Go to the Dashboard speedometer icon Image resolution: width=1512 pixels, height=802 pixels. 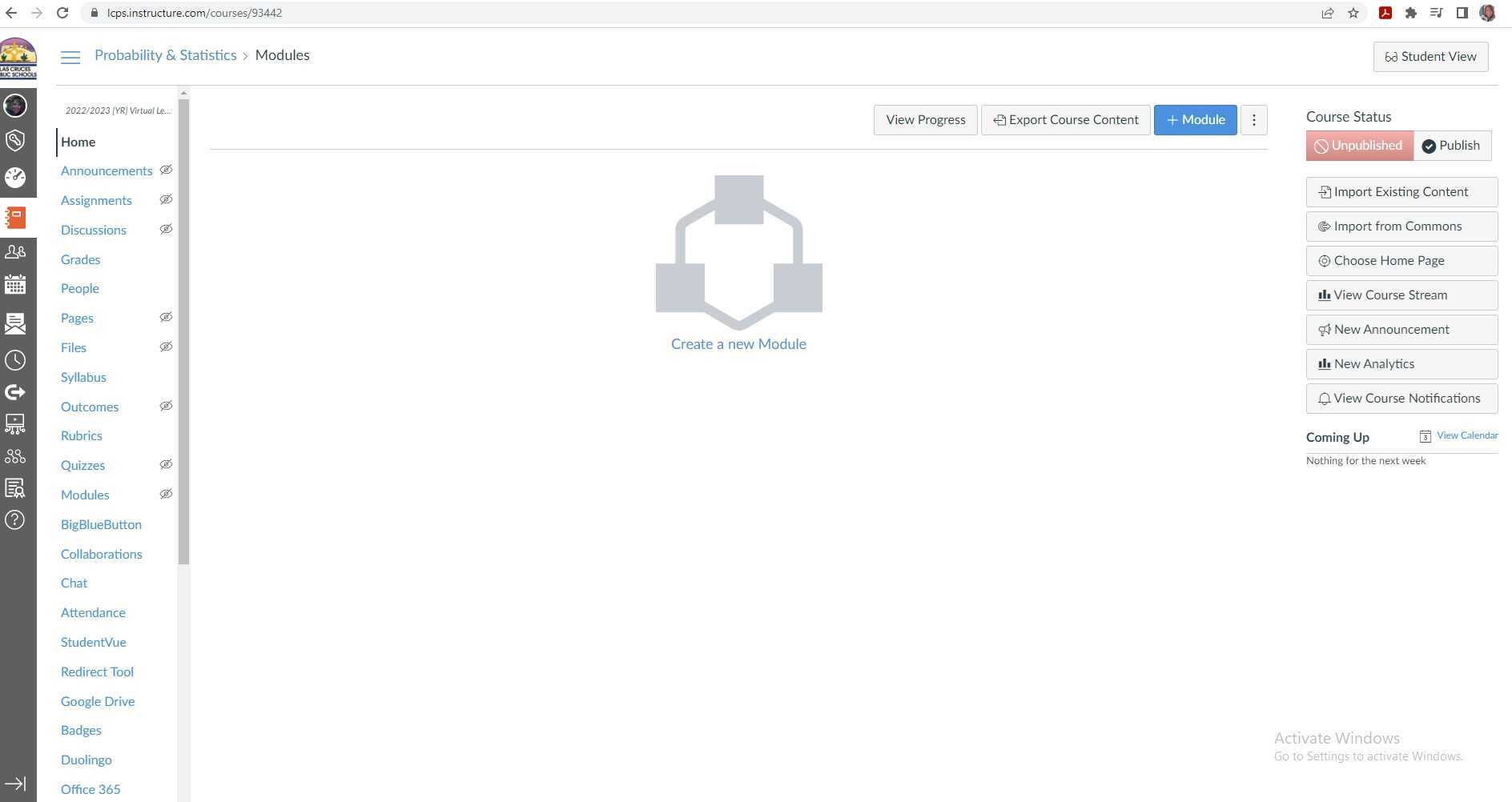pyautogui.click(x=15, y=177)
